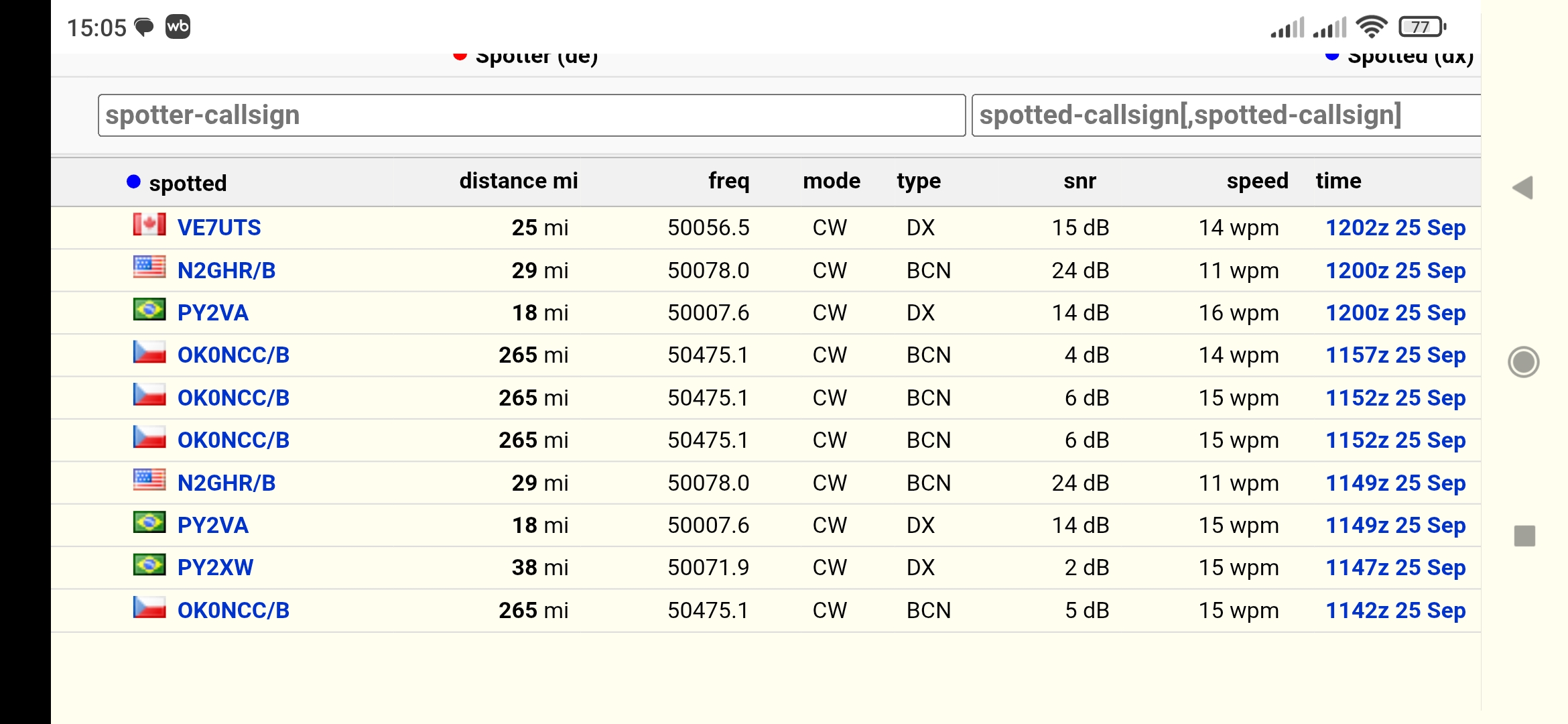The width and height of the screenshot is (1568, 724).
Task: Tap the US flag on the 1149z N2GHR/B row
Action: coord(149,480)
